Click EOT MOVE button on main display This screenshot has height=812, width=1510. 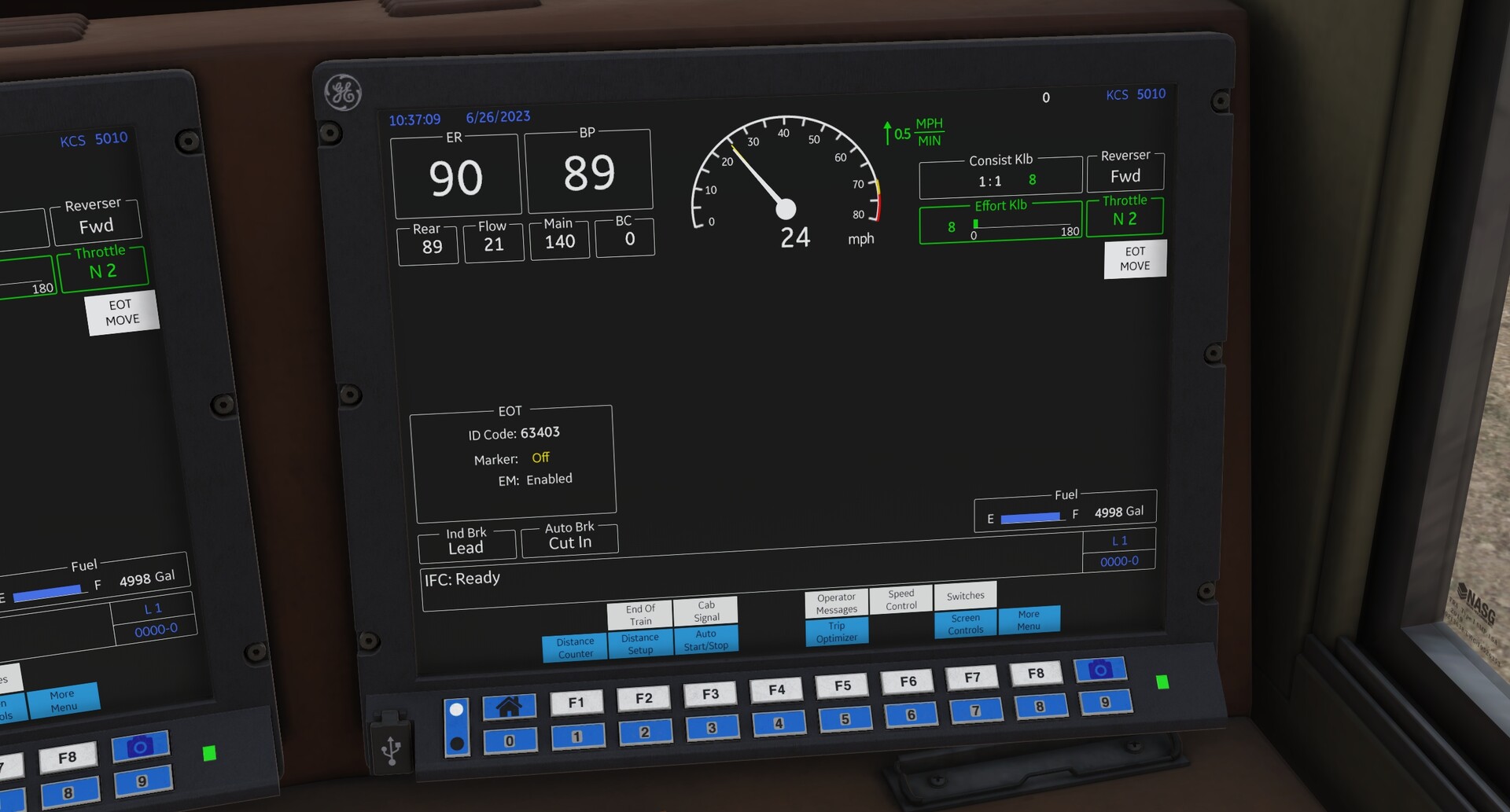click(x=1135, y=259)
